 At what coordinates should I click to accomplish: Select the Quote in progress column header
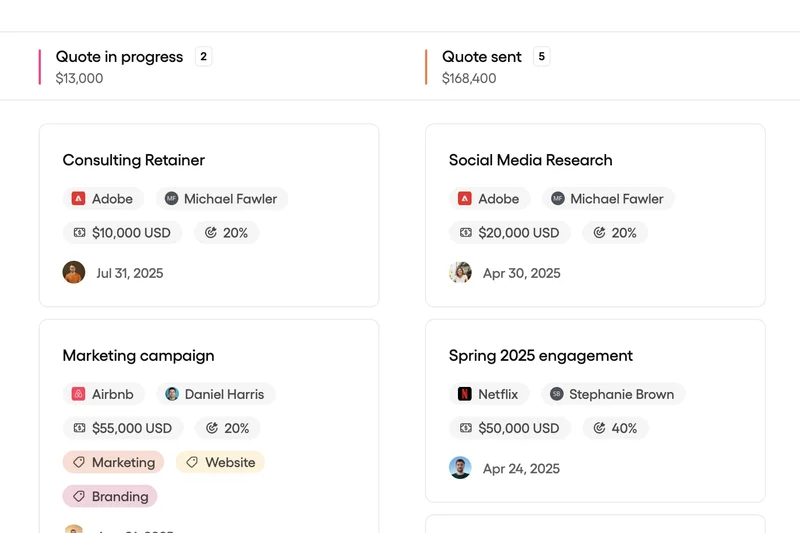[119, 57]
